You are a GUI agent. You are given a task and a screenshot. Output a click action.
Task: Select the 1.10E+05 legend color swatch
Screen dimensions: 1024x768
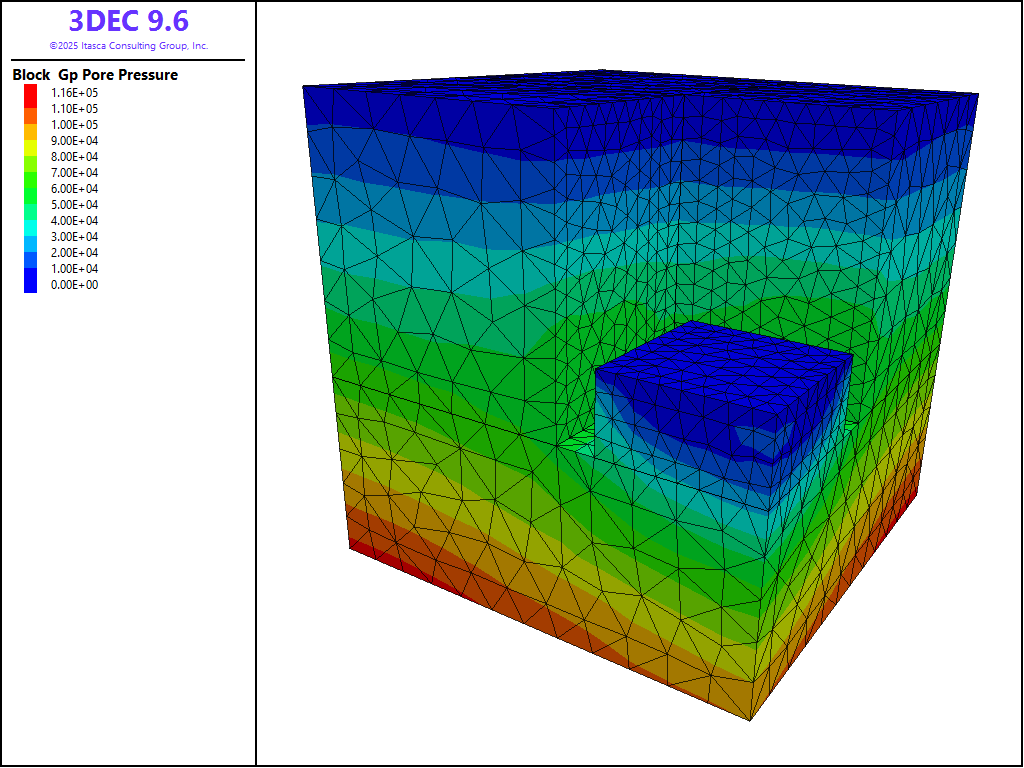30,108
